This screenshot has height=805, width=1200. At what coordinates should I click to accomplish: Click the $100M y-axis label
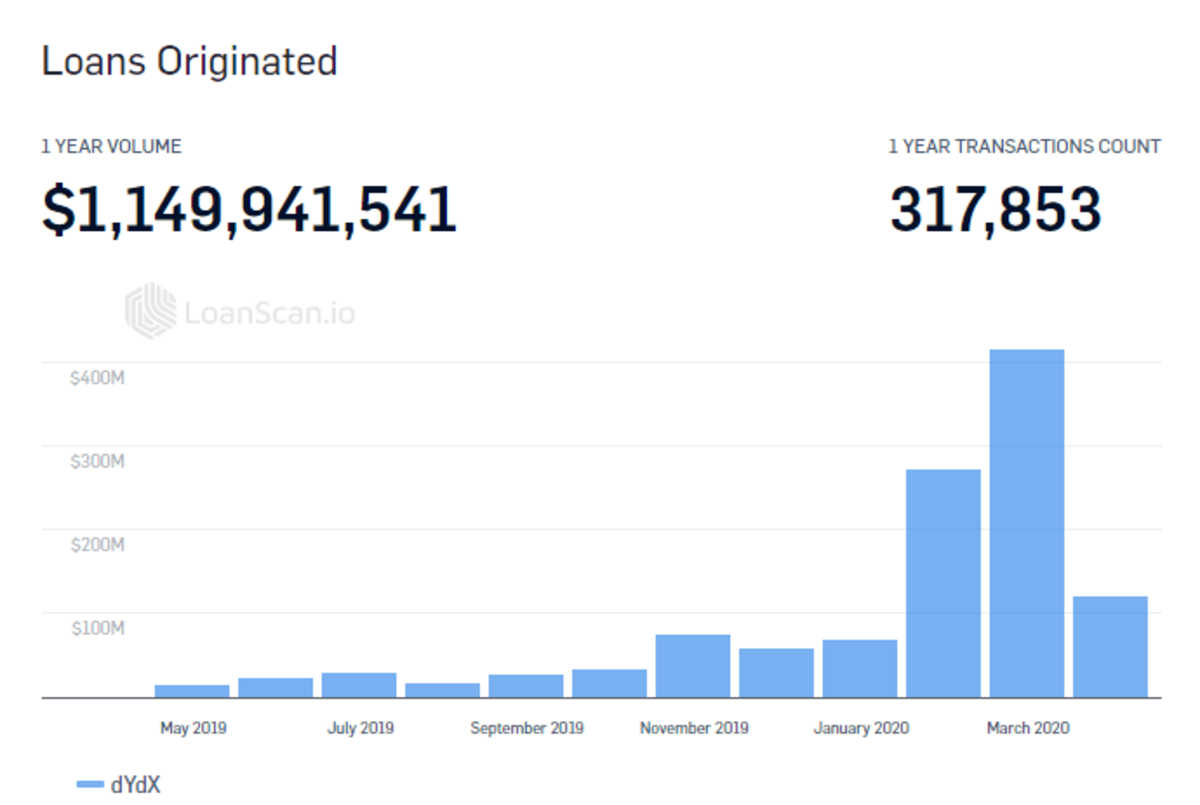(97, 628)
